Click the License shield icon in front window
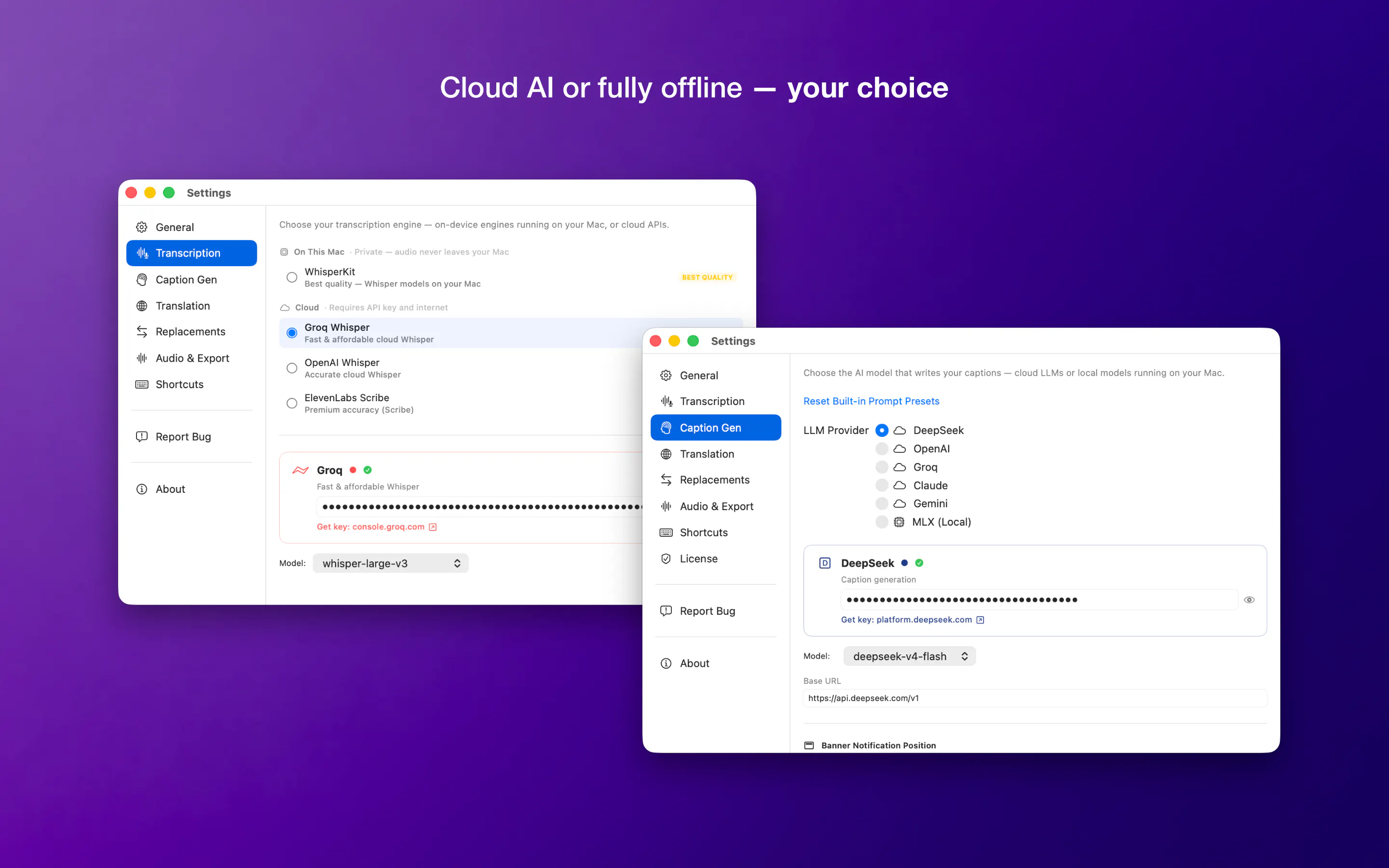The height and width of the screenshot is (868, 1389). click(x=667, y=558)
